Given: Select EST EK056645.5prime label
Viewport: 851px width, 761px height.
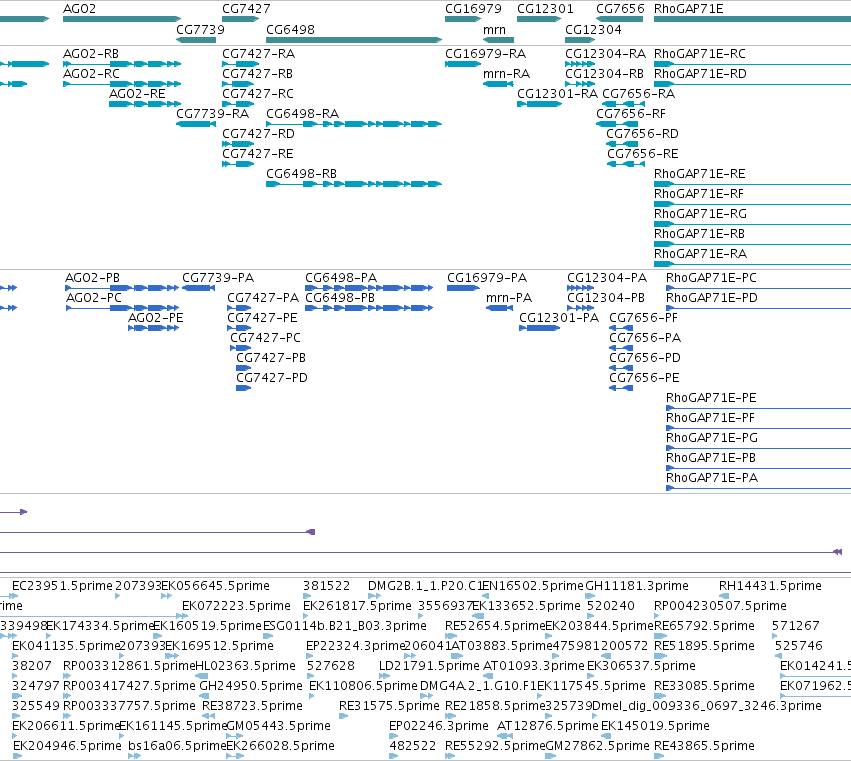Looking at the screenshot, I should (x=215, y=586).
